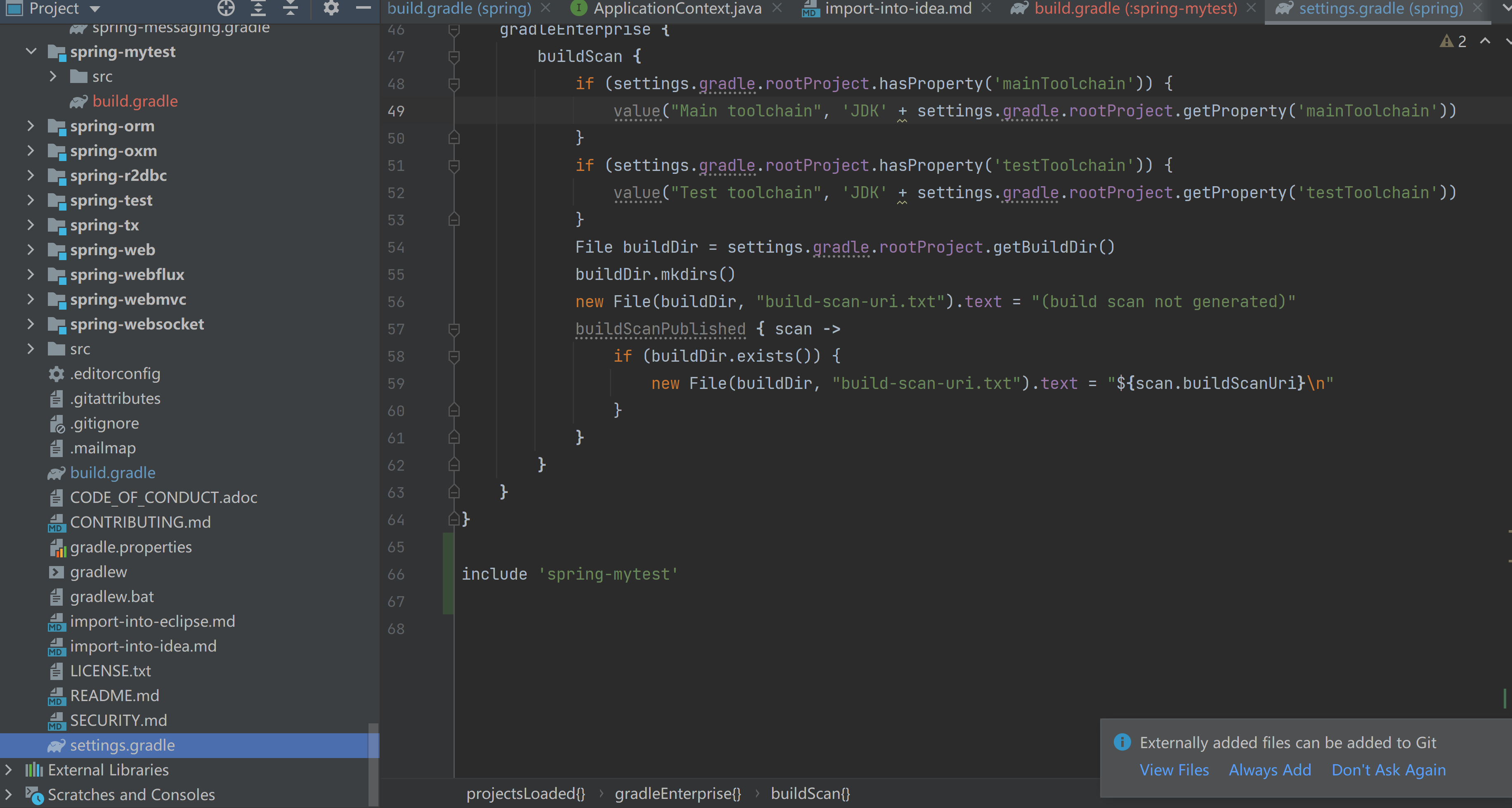Expand the spring-test module

pos(31,200)
